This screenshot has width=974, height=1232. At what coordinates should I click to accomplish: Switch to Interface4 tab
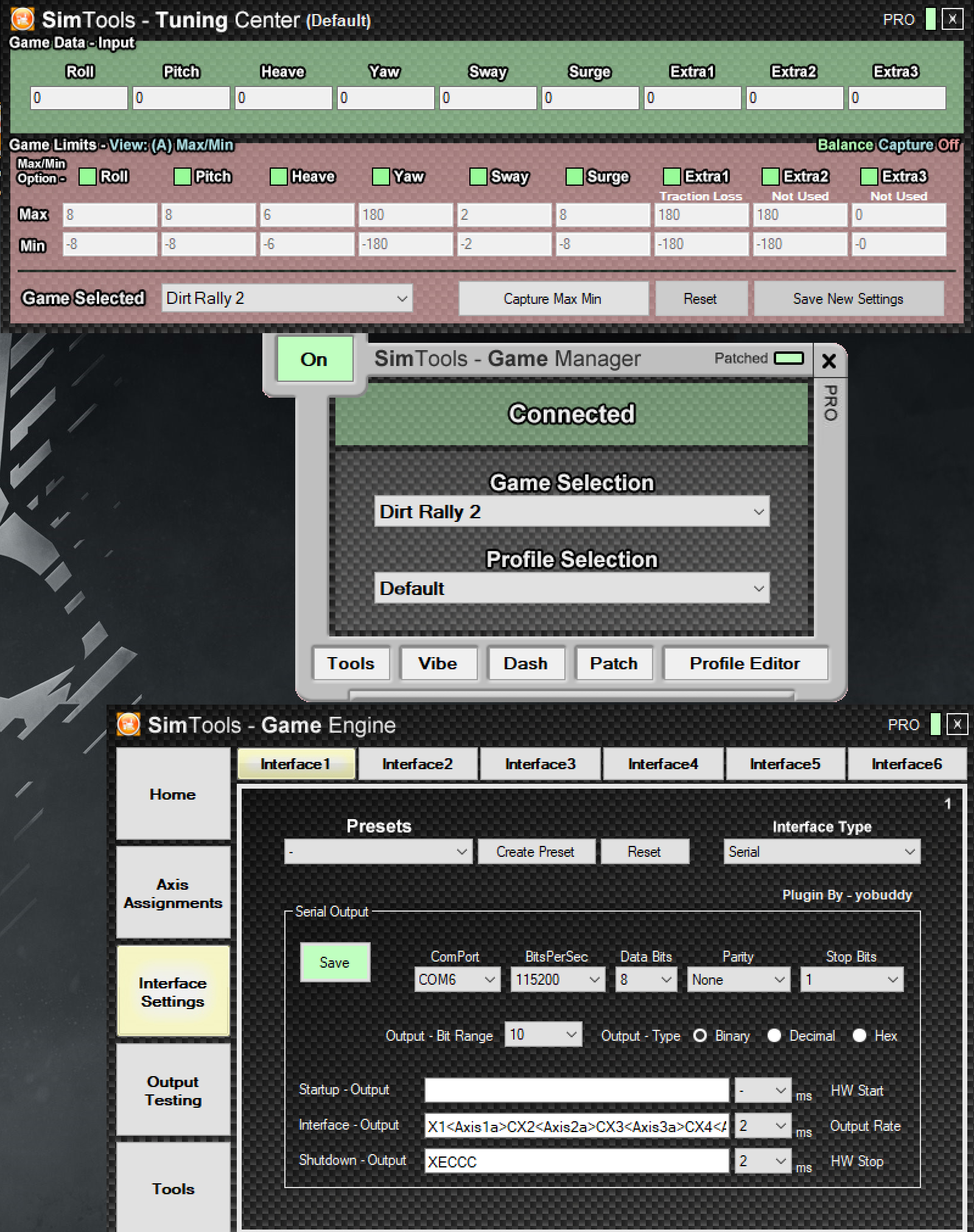(663, 764)
